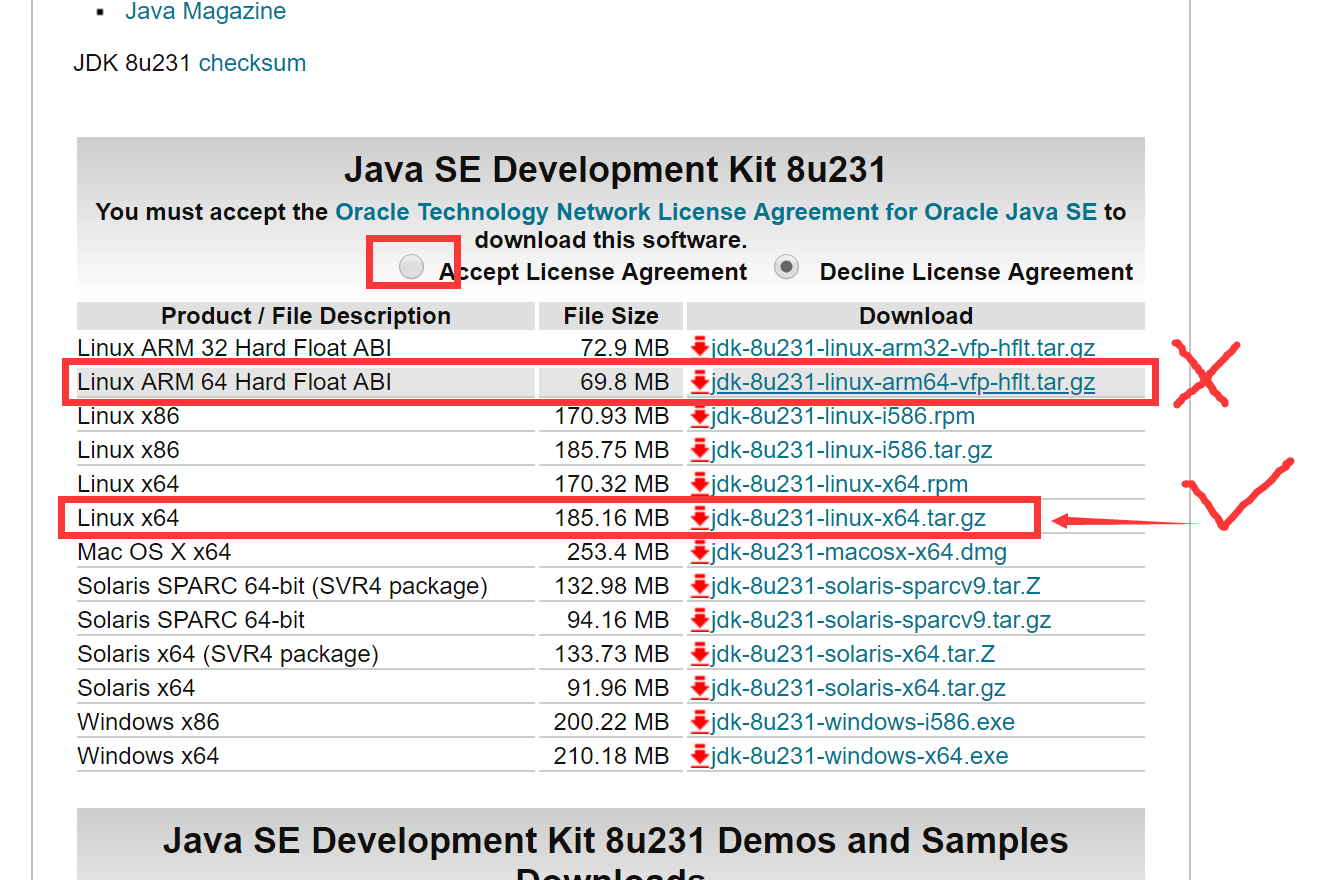Click the 8u231 Demos and Samples heading
1330x880 pixels.
(x=615, y=858)
